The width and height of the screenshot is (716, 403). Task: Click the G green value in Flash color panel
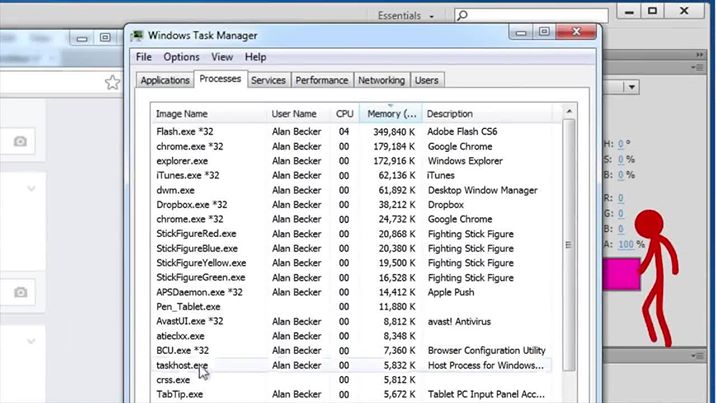coord(621,213)
